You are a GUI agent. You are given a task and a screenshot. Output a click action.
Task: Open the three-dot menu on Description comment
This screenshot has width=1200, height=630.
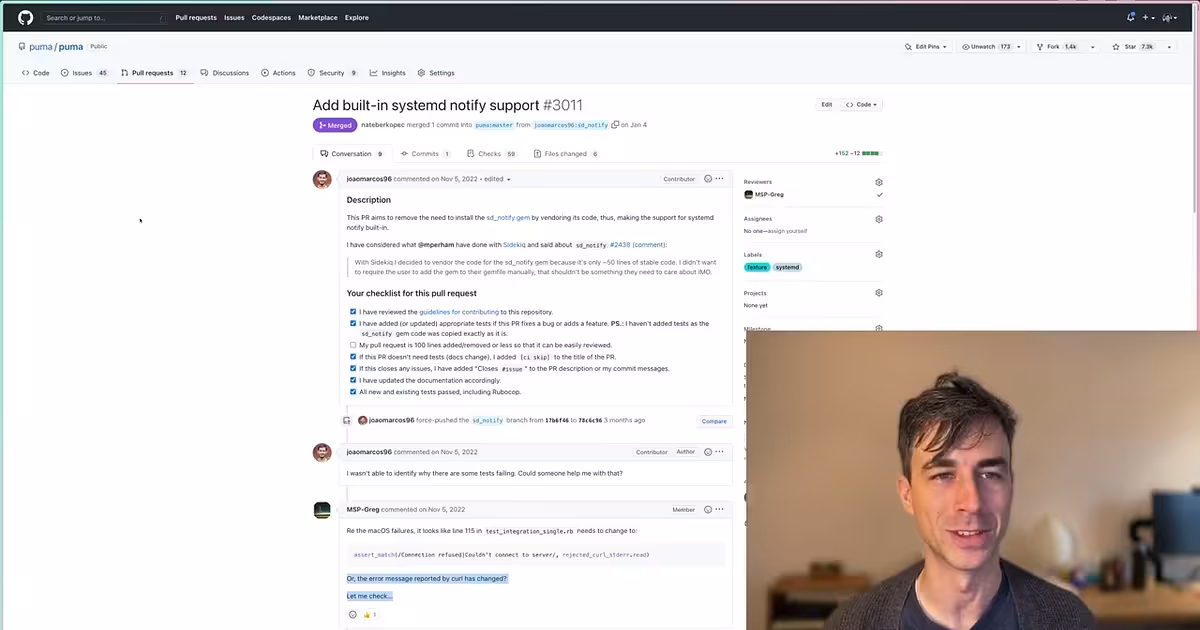pos(720,179)
